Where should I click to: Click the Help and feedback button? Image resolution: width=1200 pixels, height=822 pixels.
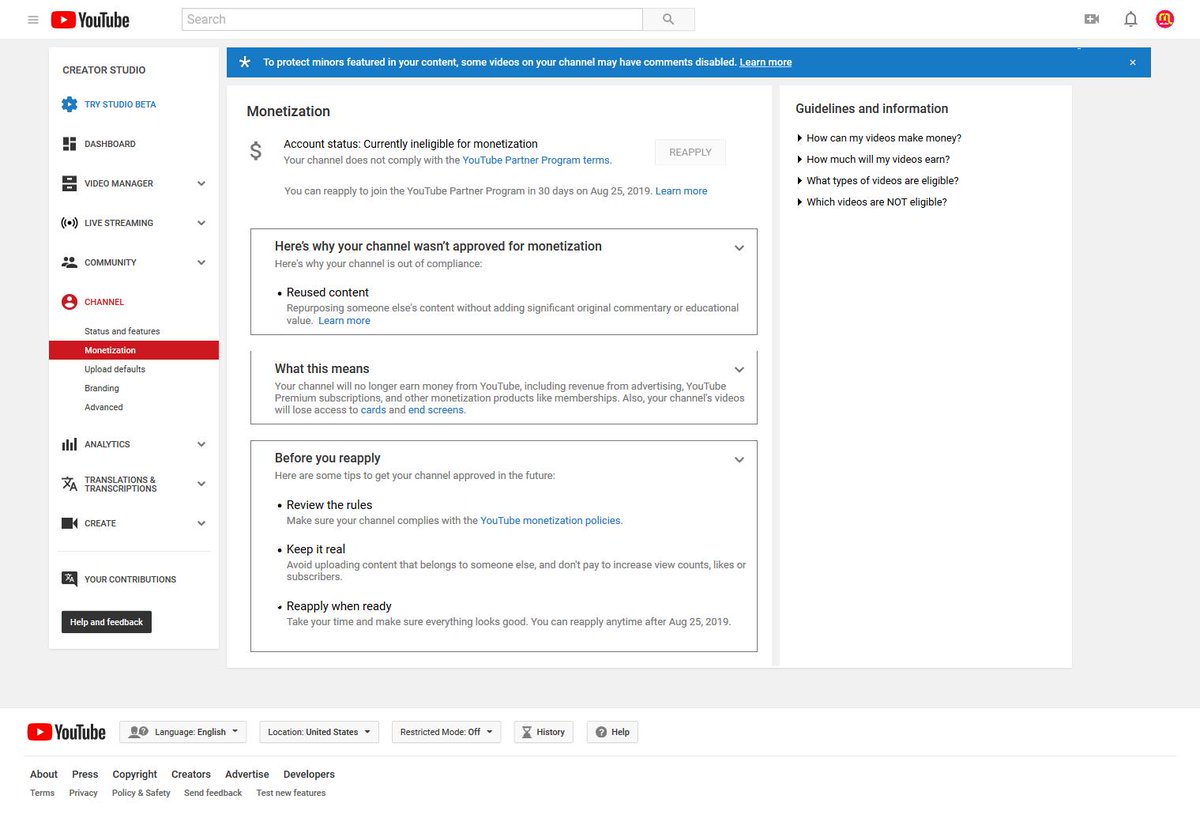106,622
